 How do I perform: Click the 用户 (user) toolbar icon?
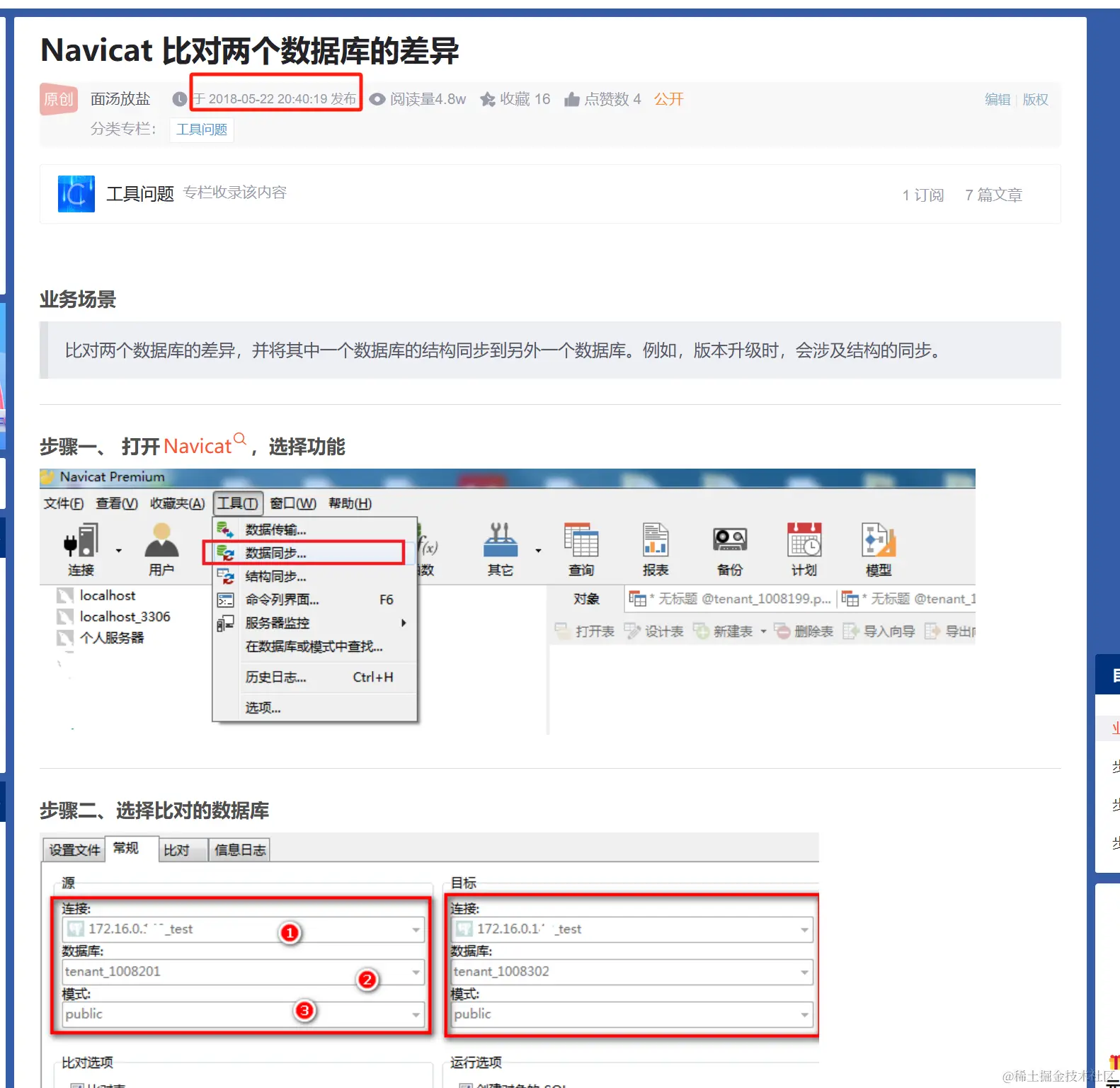pos(161,541)
